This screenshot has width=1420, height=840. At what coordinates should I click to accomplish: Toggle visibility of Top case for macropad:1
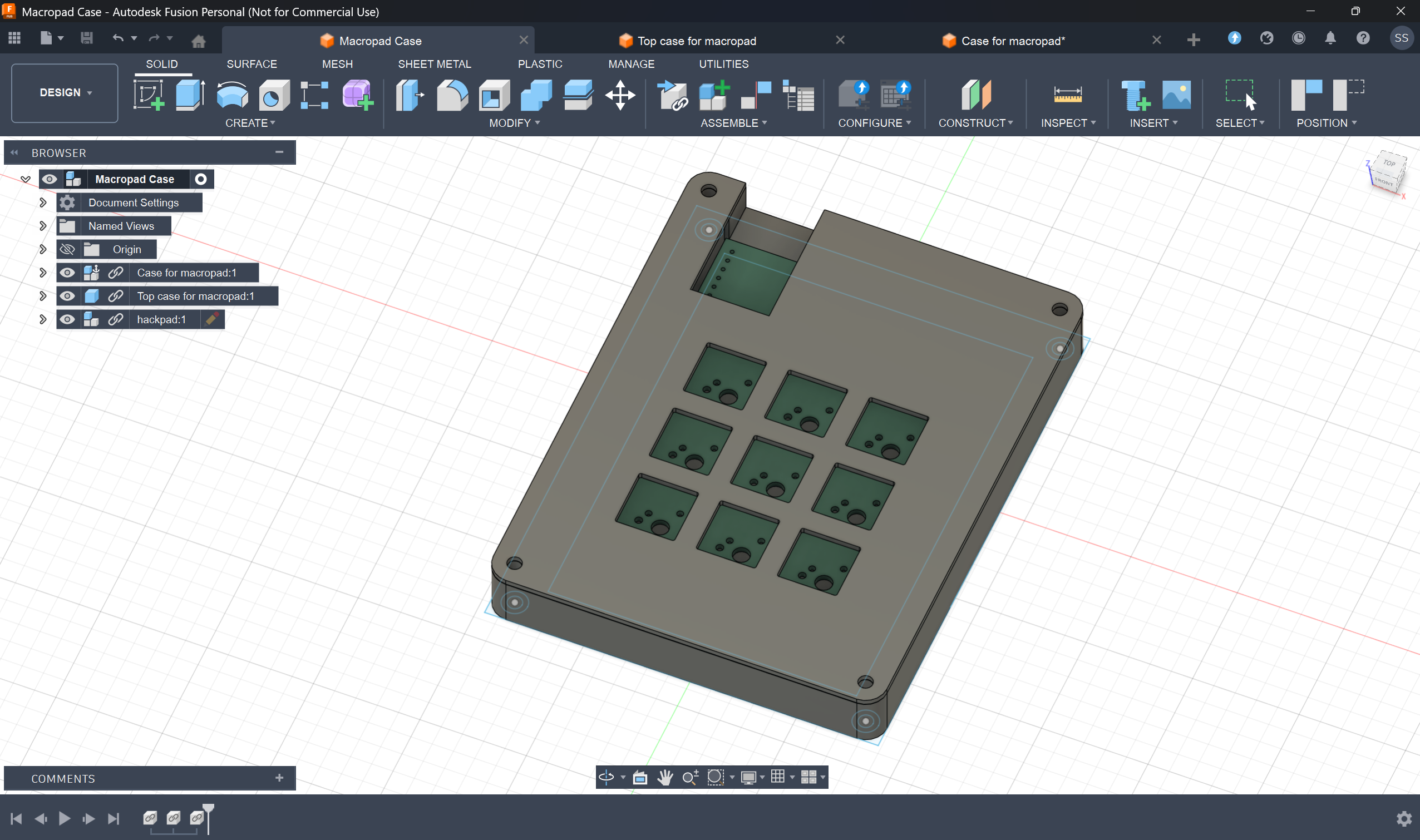pyautogui.click(x=67, y=296)
